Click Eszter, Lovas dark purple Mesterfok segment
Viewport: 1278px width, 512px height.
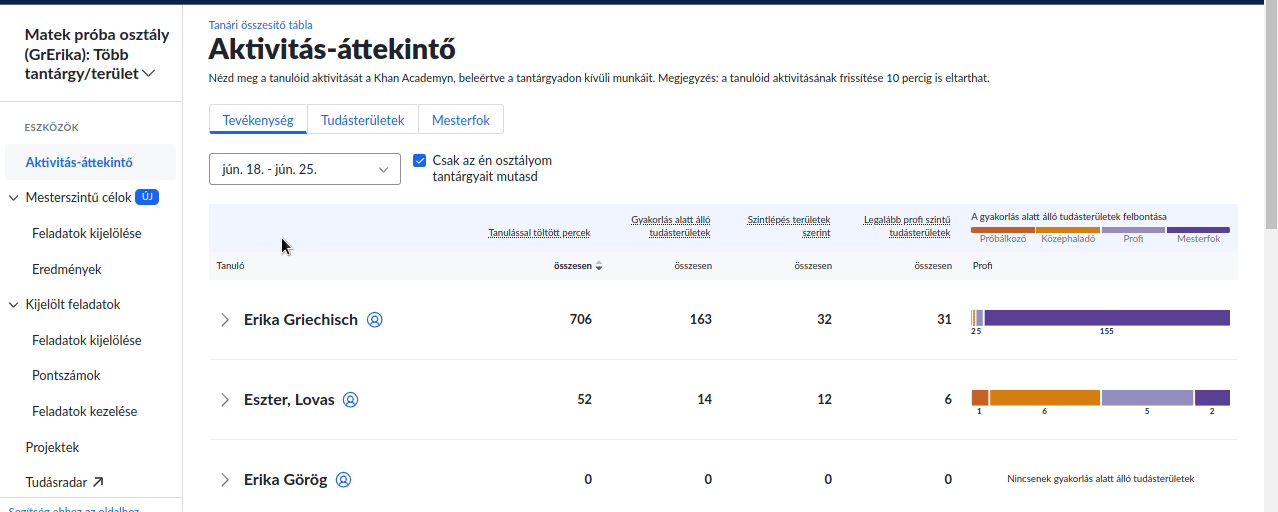(1212, 398)
